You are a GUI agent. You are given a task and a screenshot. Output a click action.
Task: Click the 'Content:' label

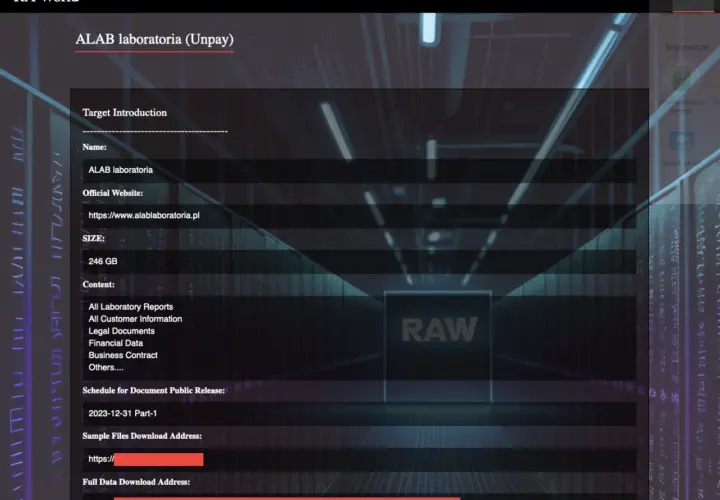click(99, 284)
